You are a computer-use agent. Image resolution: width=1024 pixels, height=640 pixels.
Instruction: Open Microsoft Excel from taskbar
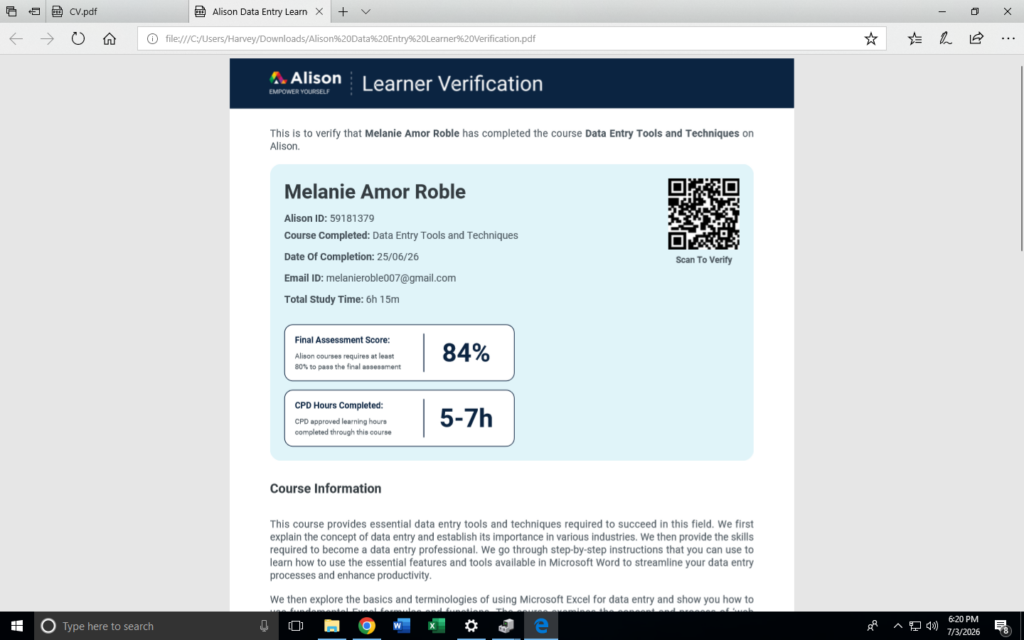point(436,626)
